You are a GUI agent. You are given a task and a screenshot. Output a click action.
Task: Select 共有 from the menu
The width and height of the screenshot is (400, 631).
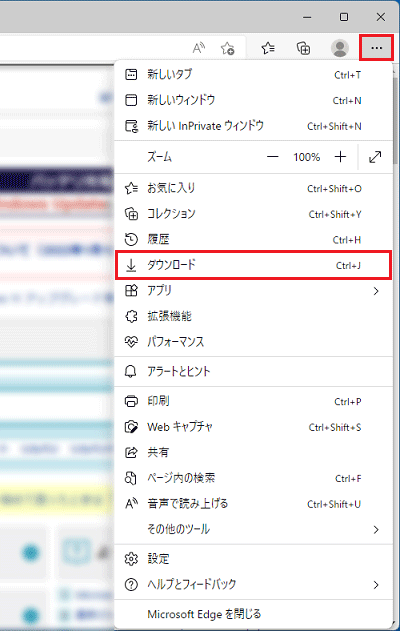point(254,453)
